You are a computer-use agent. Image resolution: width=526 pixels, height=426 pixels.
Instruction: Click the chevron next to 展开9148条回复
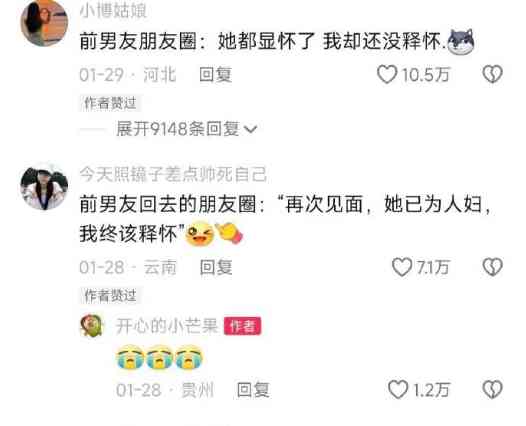(251, 129)
